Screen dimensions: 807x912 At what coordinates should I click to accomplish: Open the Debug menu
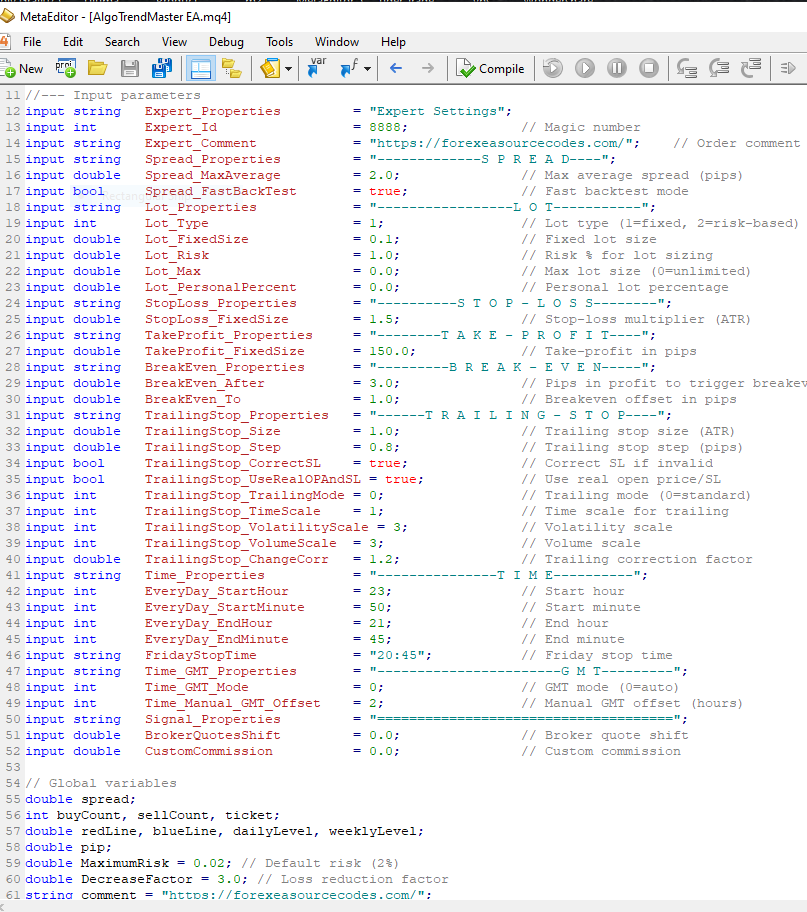[226, 42]
